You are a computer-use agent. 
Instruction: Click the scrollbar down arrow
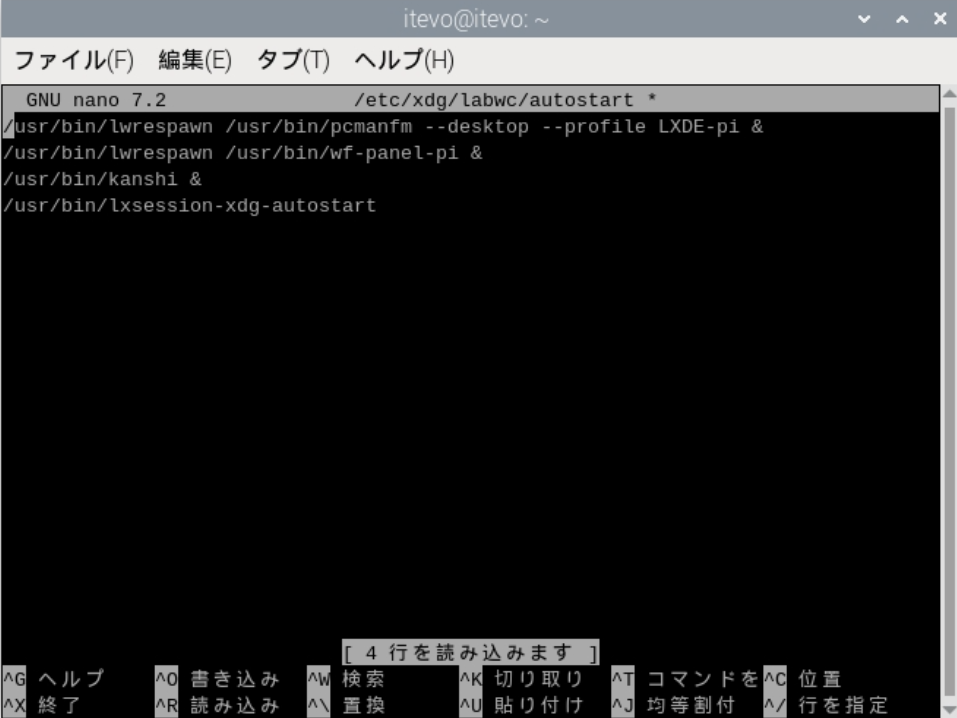tap(948, 708)
